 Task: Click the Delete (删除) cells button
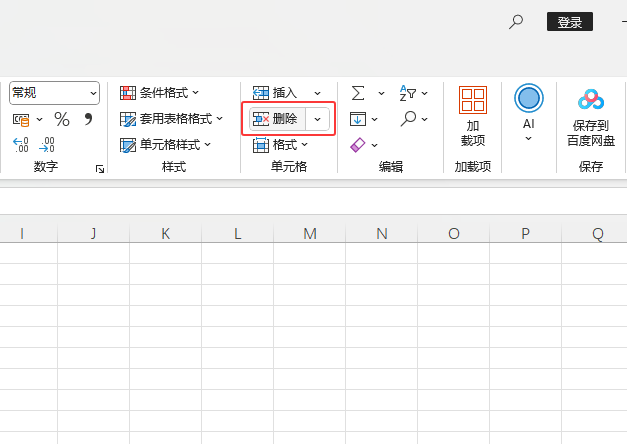click(277, 119)
